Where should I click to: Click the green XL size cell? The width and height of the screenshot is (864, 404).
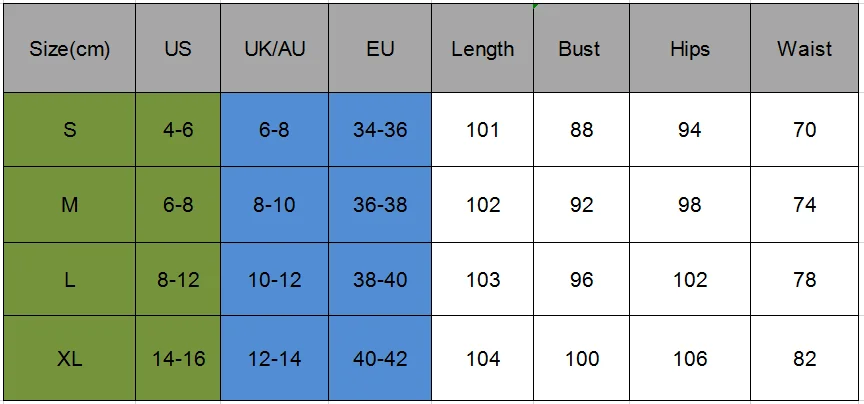(69, 358)
